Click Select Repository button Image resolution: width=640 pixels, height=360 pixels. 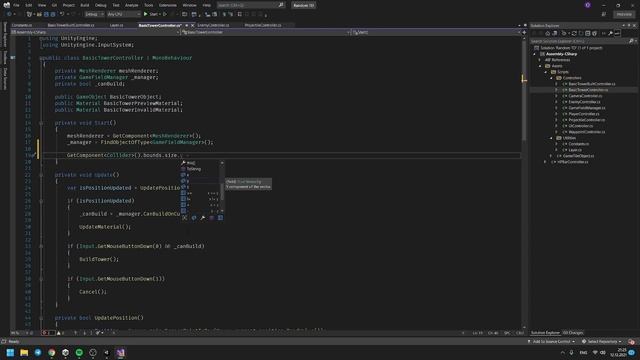(x=602, y=342)
